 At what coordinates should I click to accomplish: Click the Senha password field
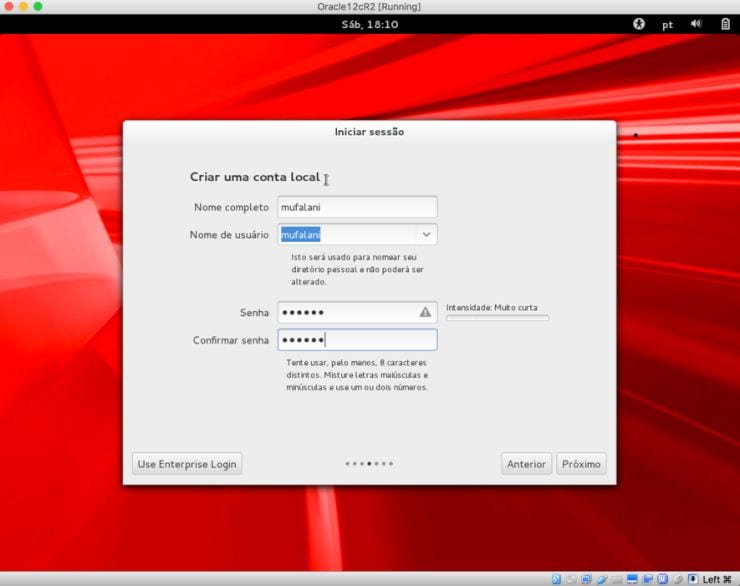[x=357, y=312]
